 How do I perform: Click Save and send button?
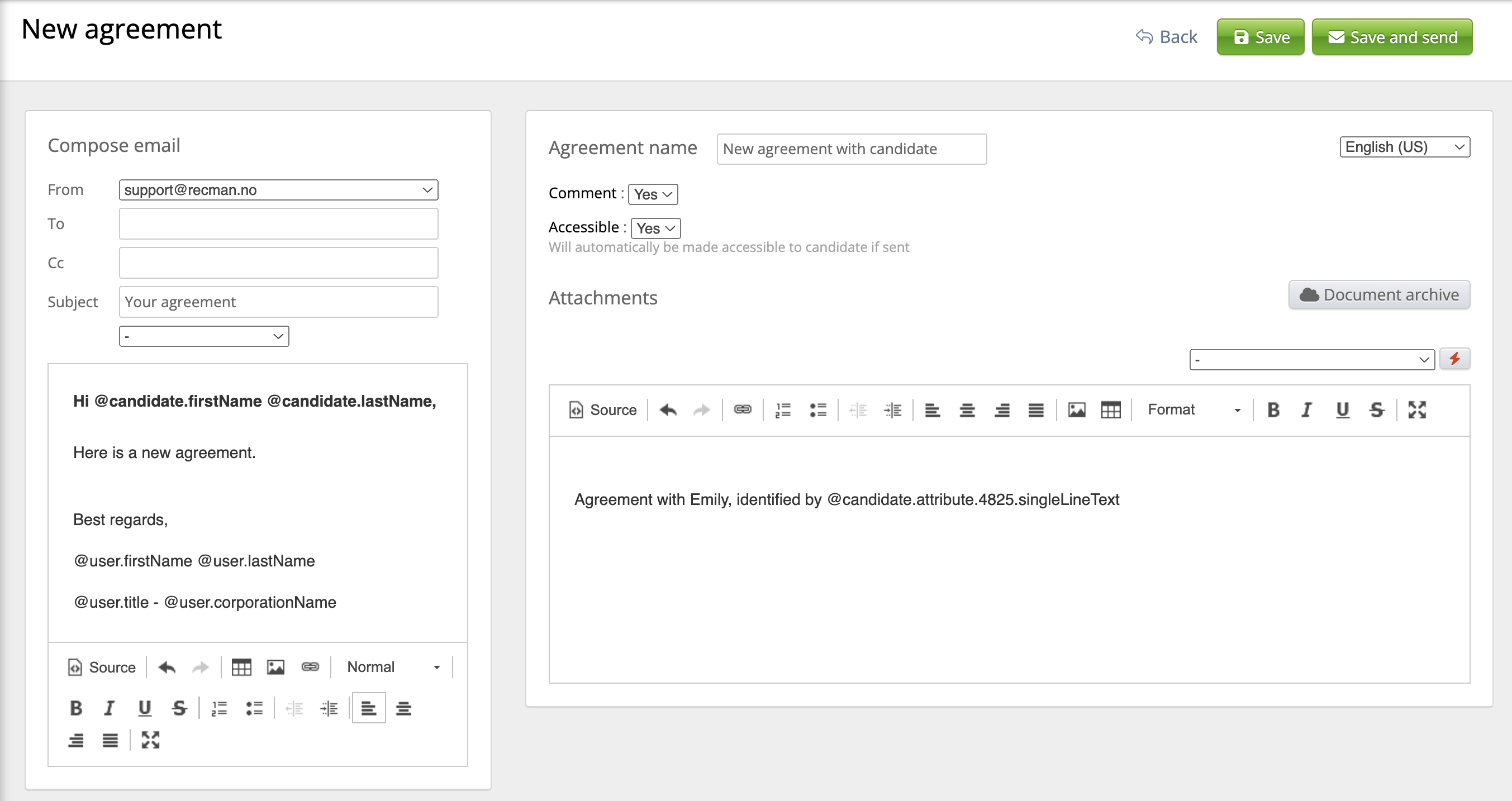(1391, 37)
